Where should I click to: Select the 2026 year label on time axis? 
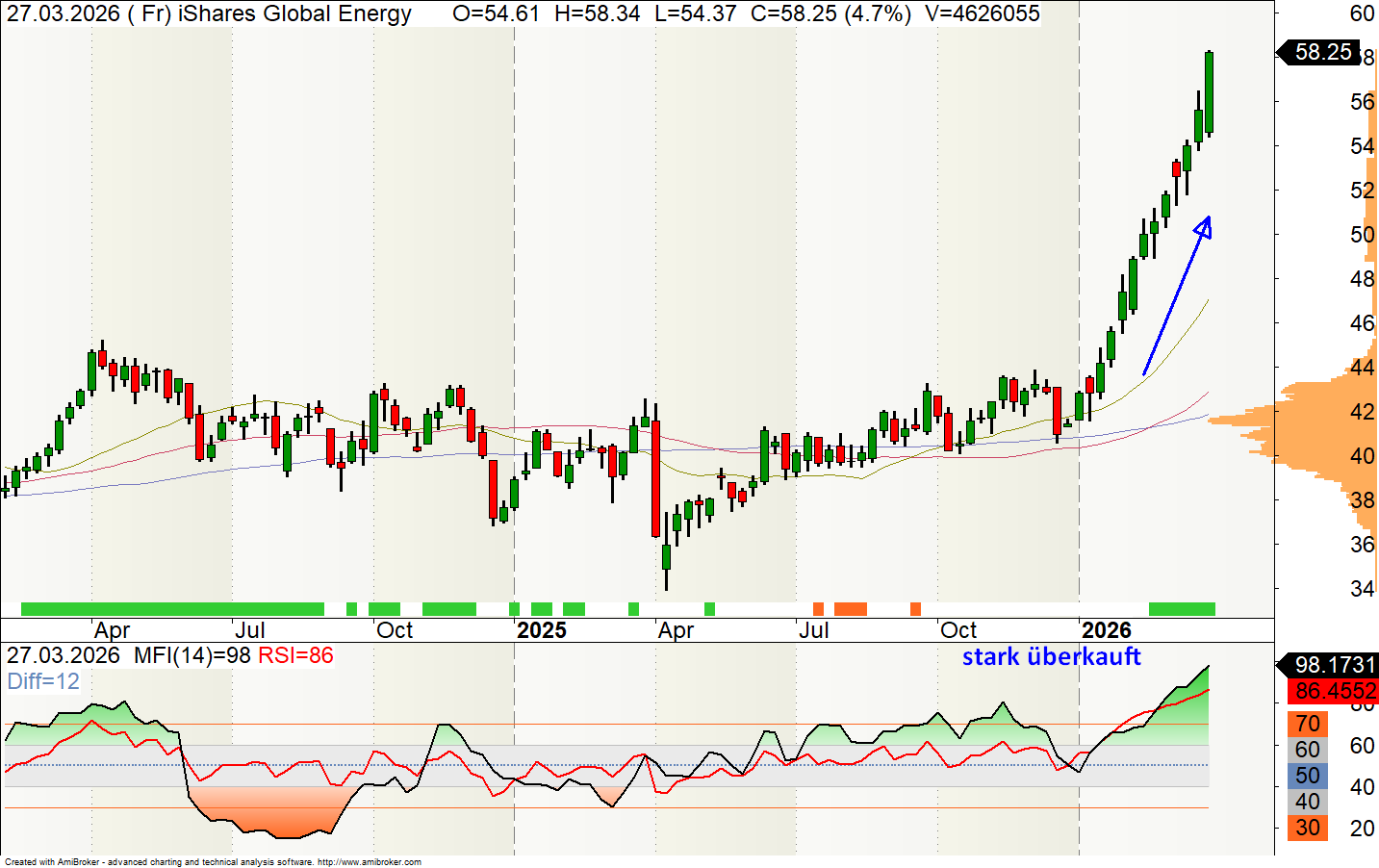[x=1106, y=630]
